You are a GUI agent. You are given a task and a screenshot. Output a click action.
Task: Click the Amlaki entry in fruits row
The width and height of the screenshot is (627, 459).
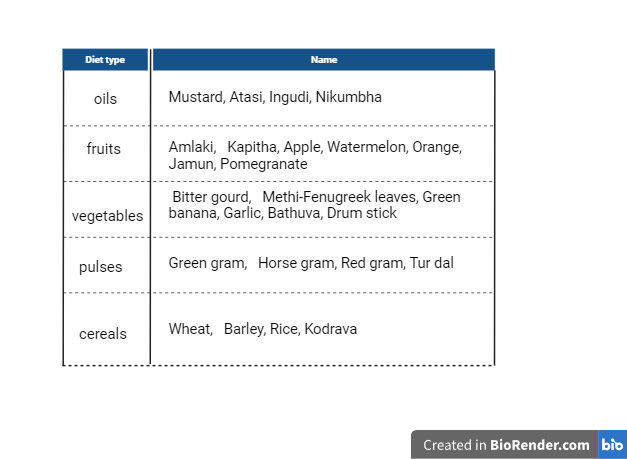[191, 147]
